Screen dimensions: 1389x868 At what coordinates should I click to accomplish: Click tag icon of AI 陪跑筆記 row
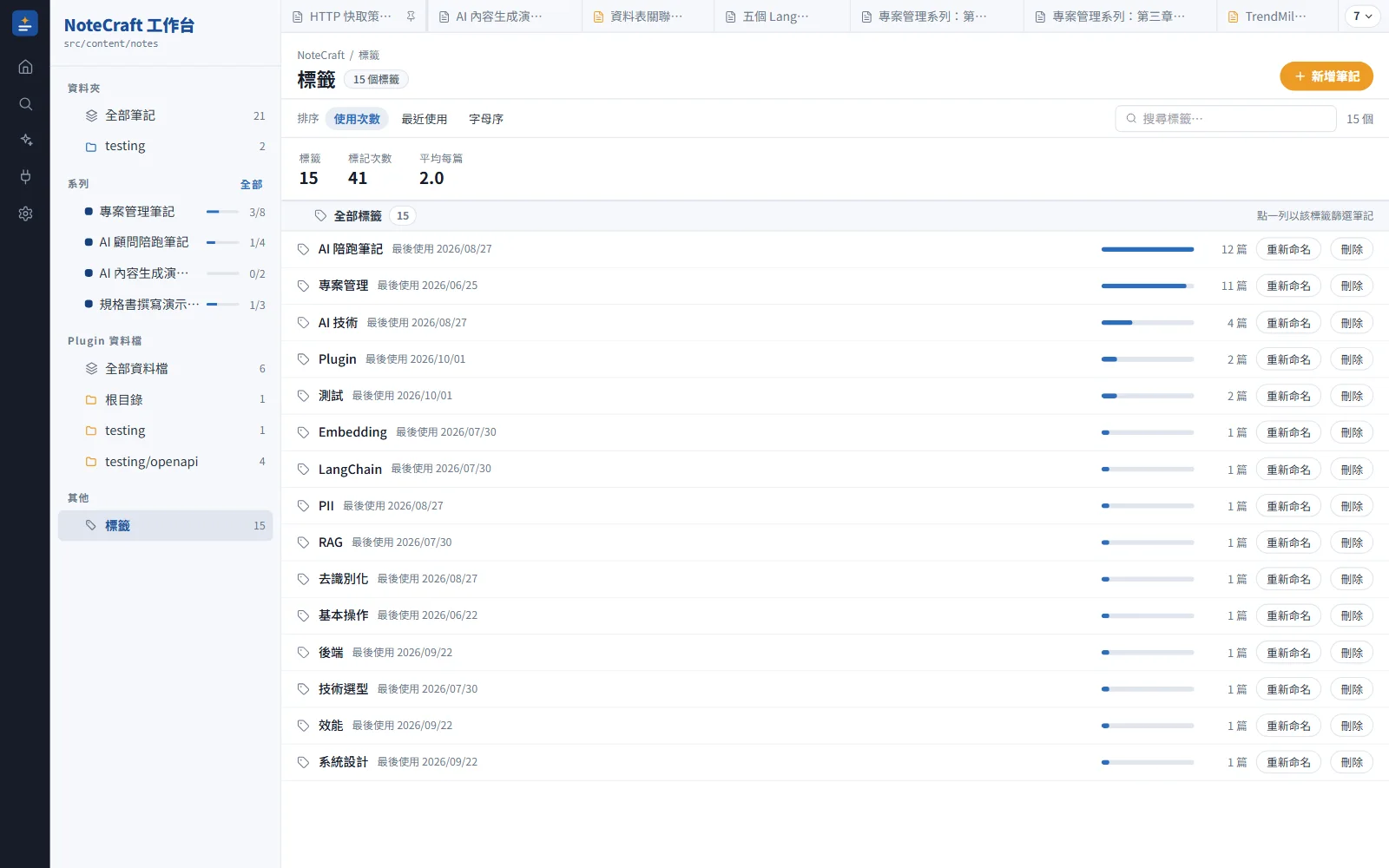pyautogui.click(x=303, y=249)
